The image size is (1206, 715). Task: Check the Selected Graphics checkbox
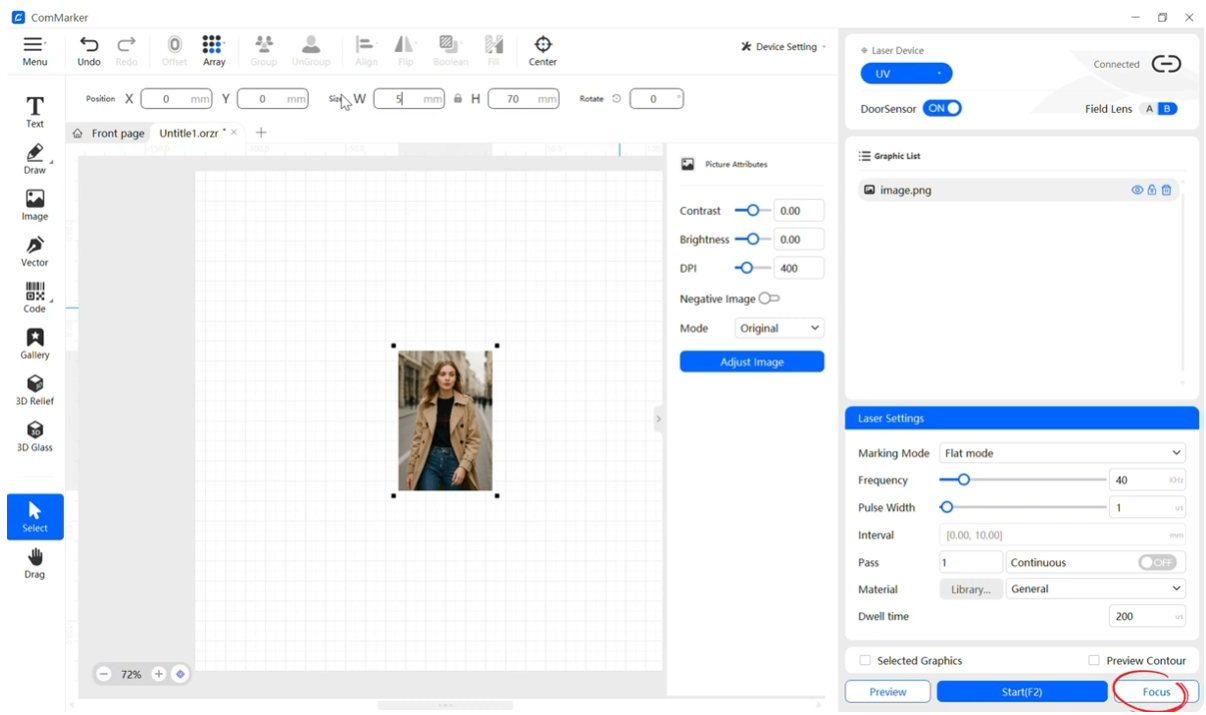(x=866, y=661)
